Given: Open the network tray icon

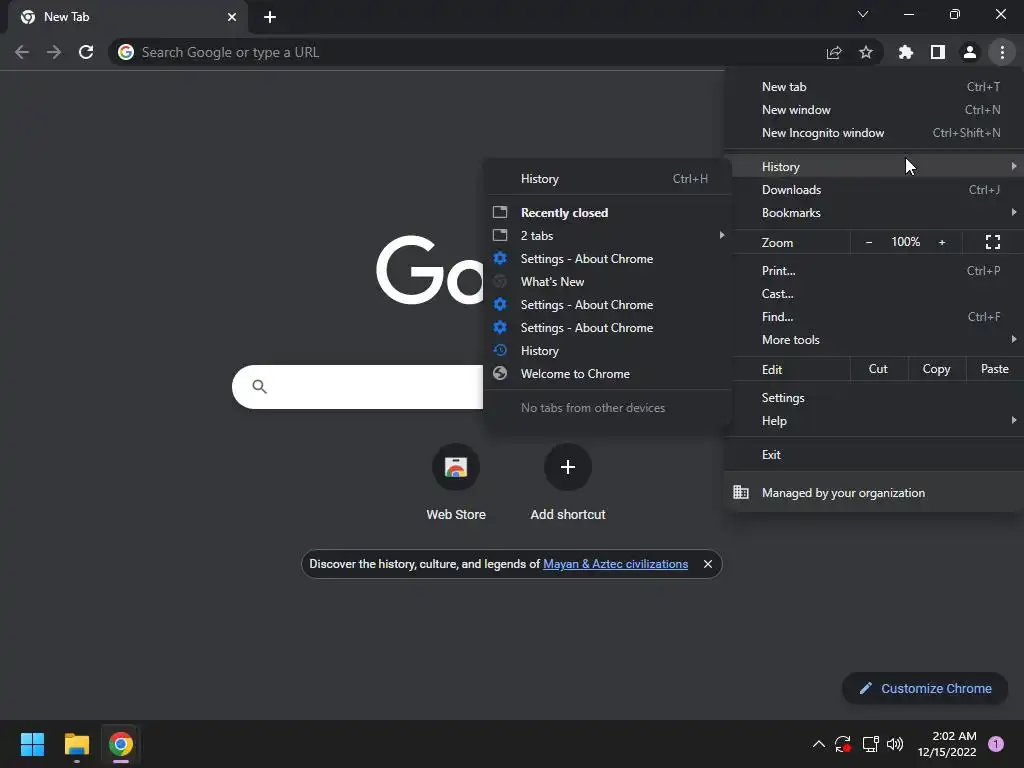Looking at the screenshot, I should click(x=870, y=744).
